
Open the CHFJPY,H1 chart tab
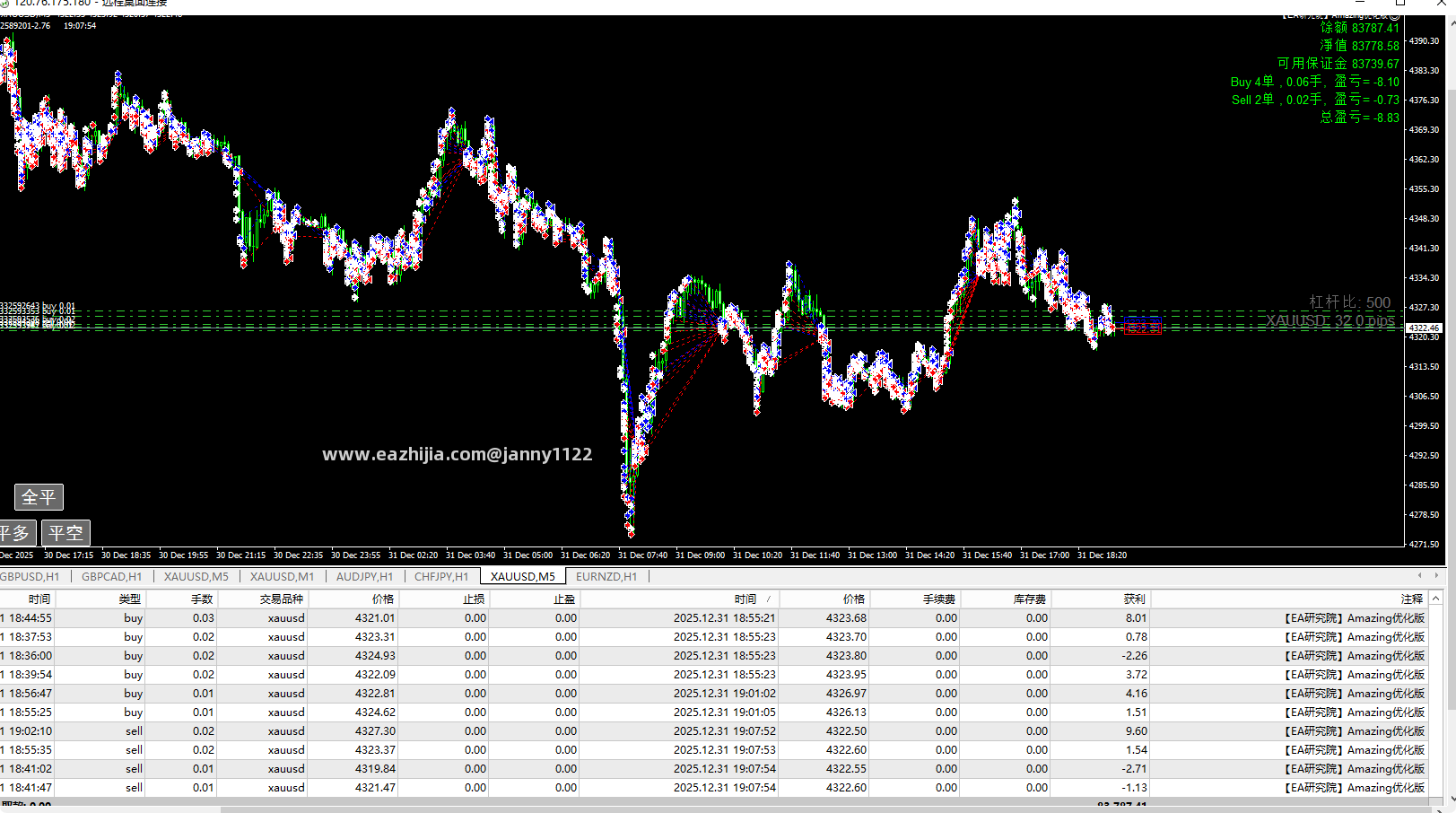441,576
